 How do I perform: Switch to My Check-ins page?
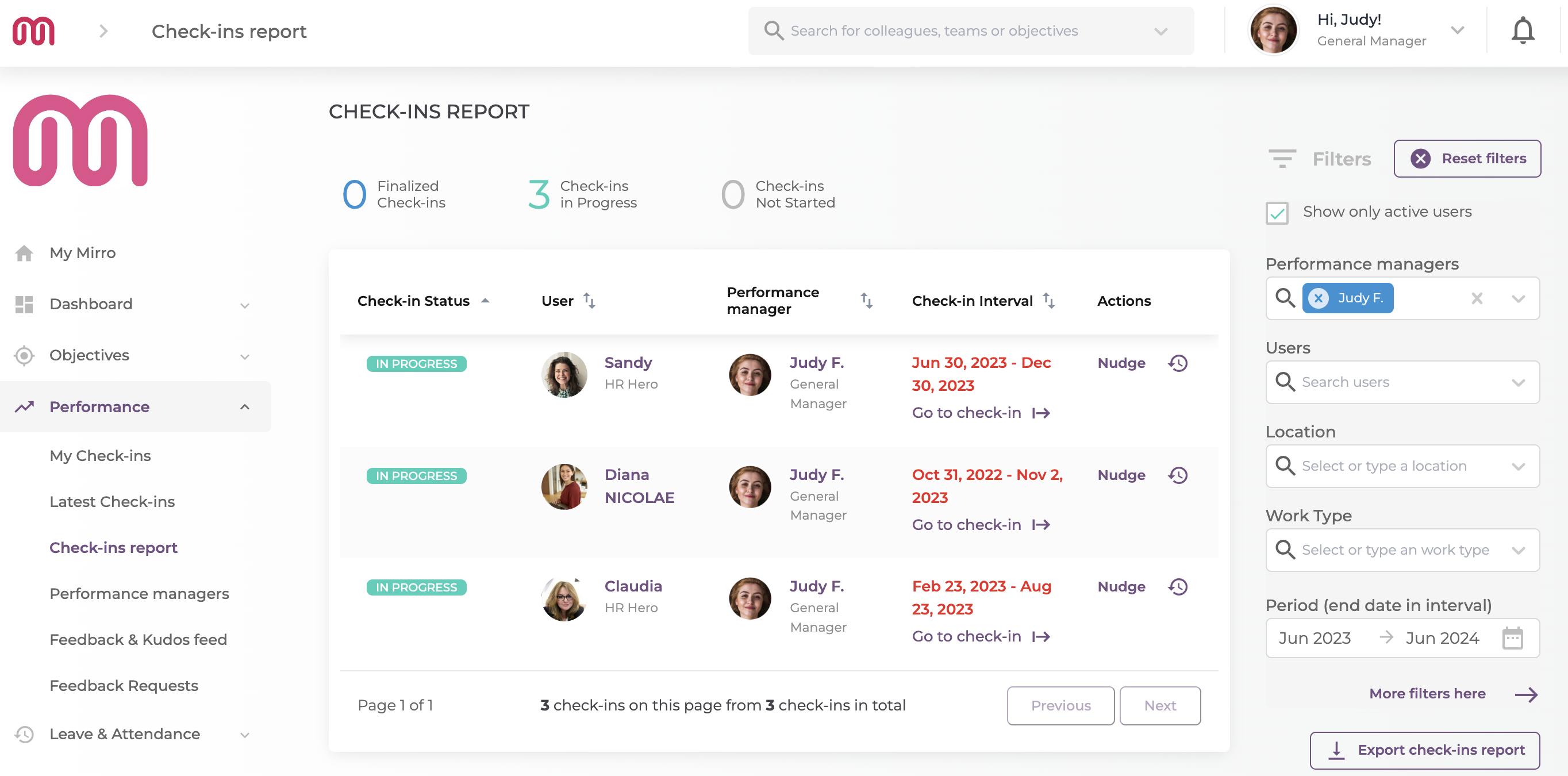[x=101, y=455]
